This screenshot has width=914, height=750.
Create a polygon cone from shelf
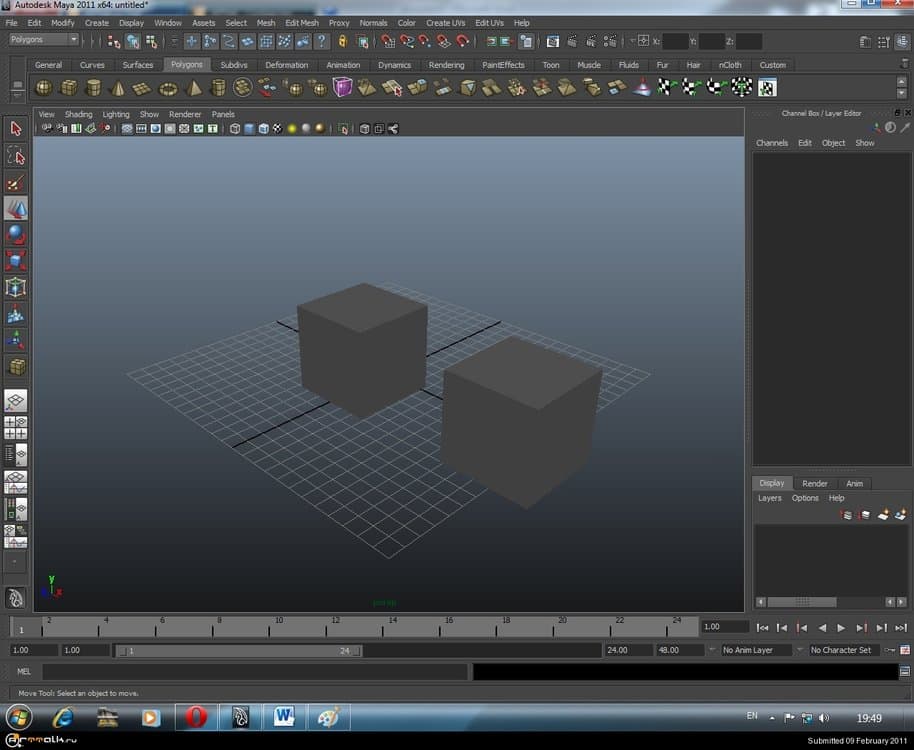[x=118, y=88]
